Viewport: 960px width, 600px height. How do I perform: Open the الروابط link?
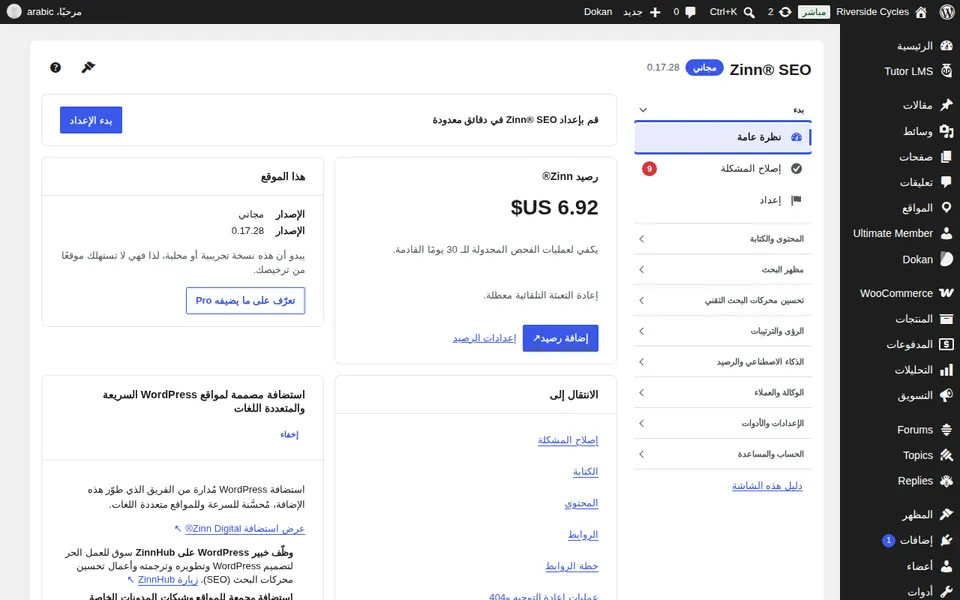(x=583, y=534)
